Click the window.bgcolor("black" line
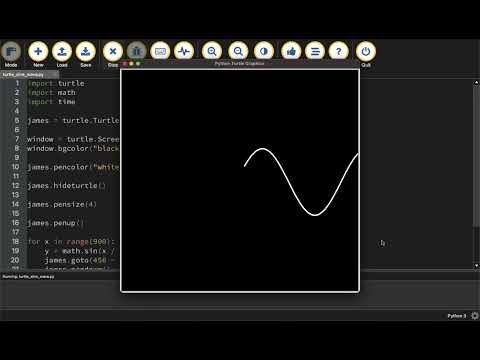Screen dimensions: 480x360 point(73,148)
